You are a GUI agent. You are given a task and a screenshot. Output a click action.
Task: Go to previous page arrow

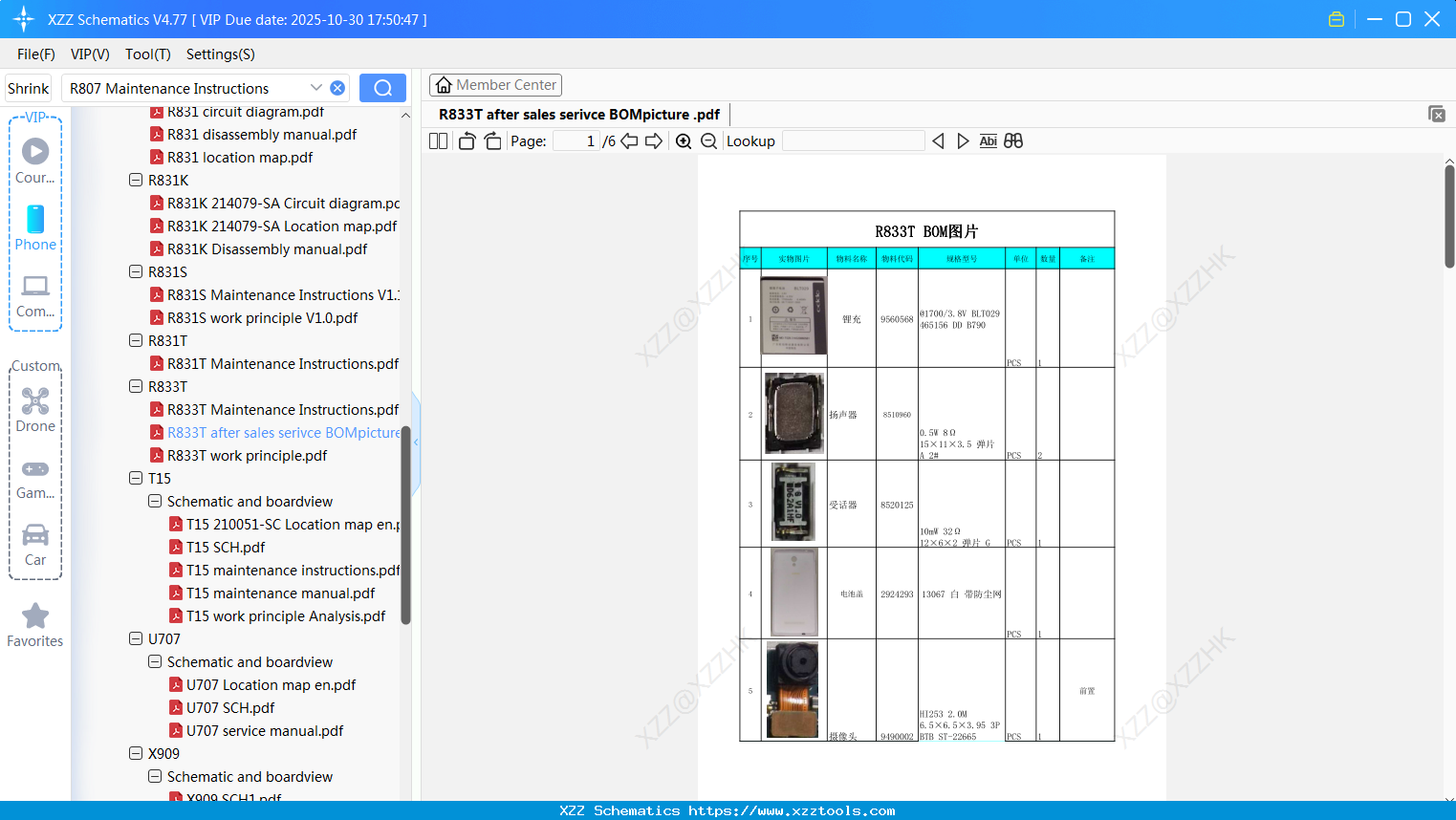(x=629, y=141)
